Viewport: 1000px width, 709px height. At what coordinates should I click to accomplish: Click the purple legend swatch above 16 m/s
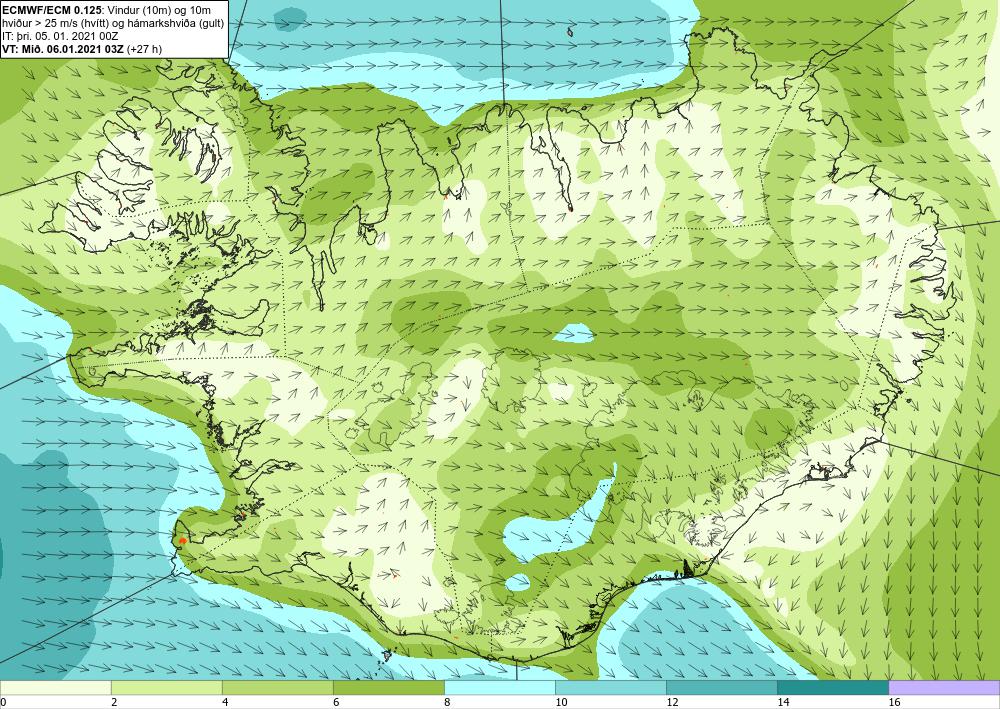(944, 687)
